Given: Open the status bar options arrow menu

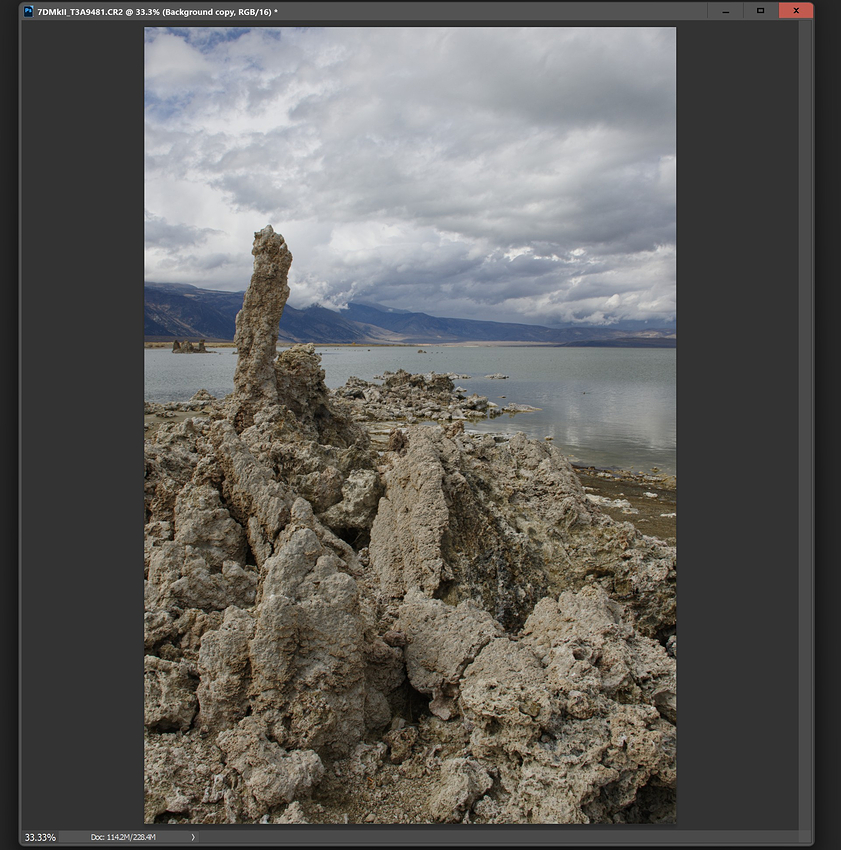Looking at the screenshot, I should 193,837.
